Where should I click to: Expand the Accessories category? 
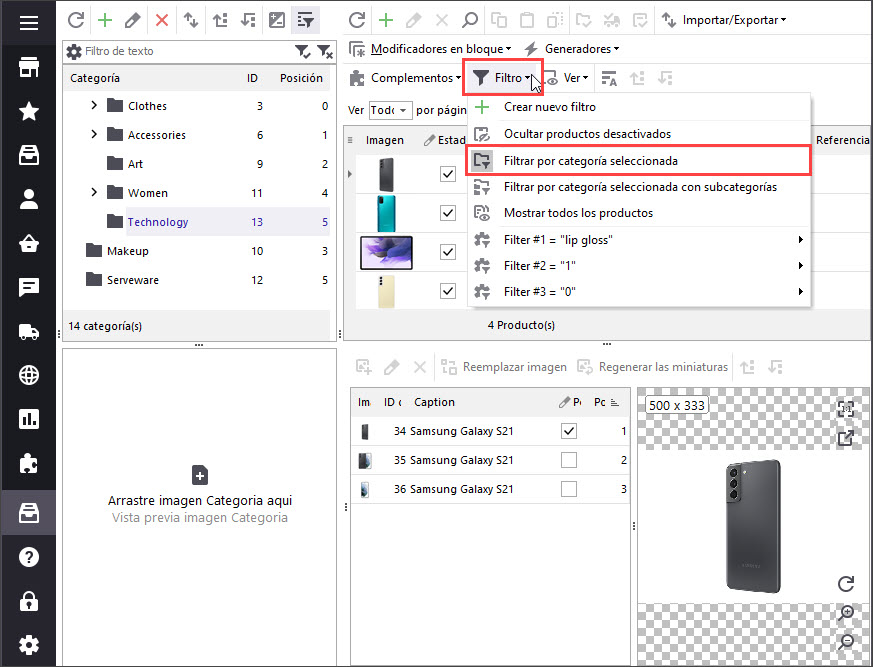point(94,134)
